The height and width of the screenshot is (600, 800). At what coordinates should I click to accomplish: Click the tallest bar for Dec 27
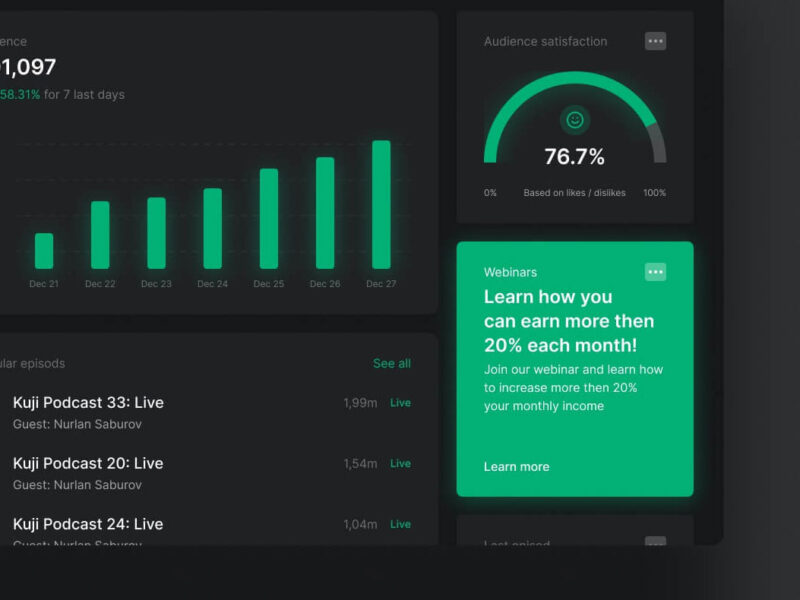[x=381, y=205]
